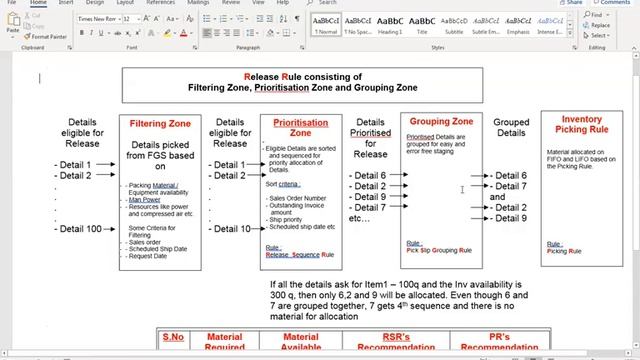Increase font size with the grow font icon
640x360 pixels.
(147, 19)
